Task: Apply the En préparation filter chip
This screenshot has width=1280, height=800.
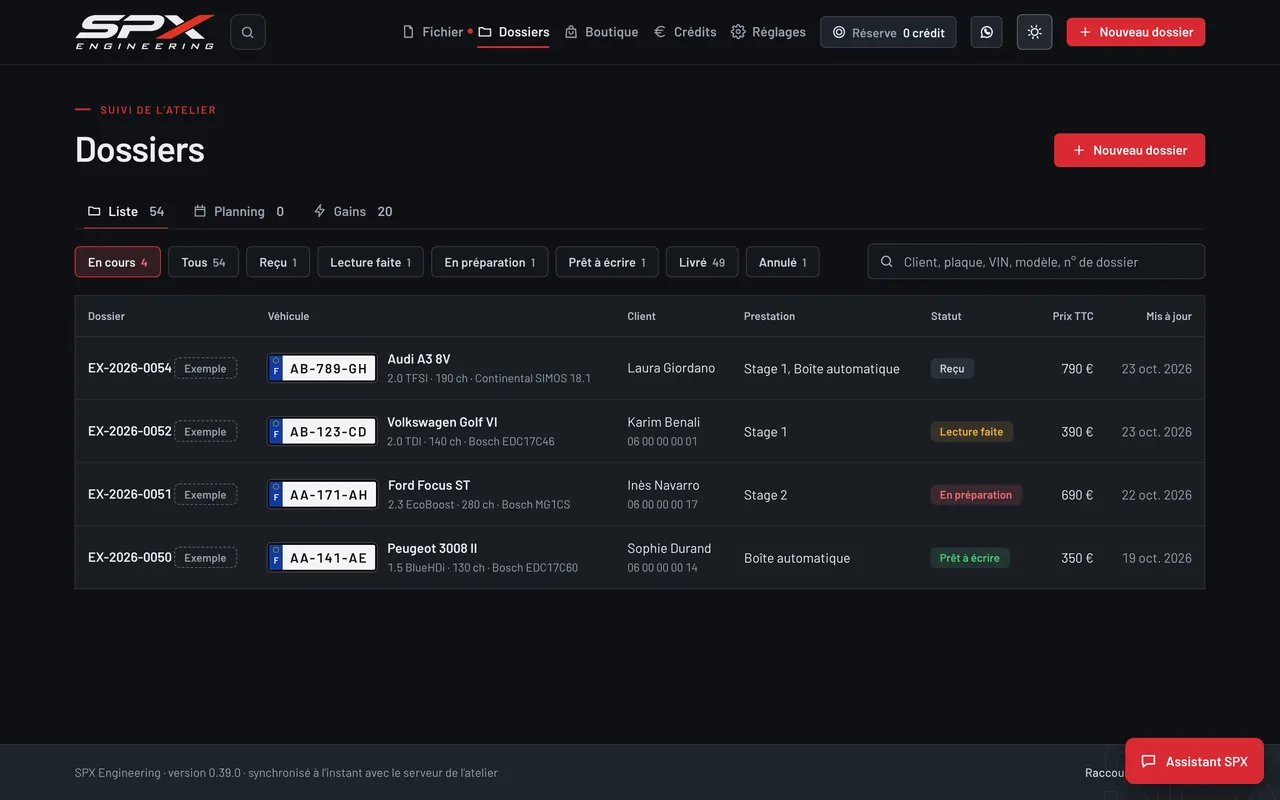Action: click(x=490, y=262)
